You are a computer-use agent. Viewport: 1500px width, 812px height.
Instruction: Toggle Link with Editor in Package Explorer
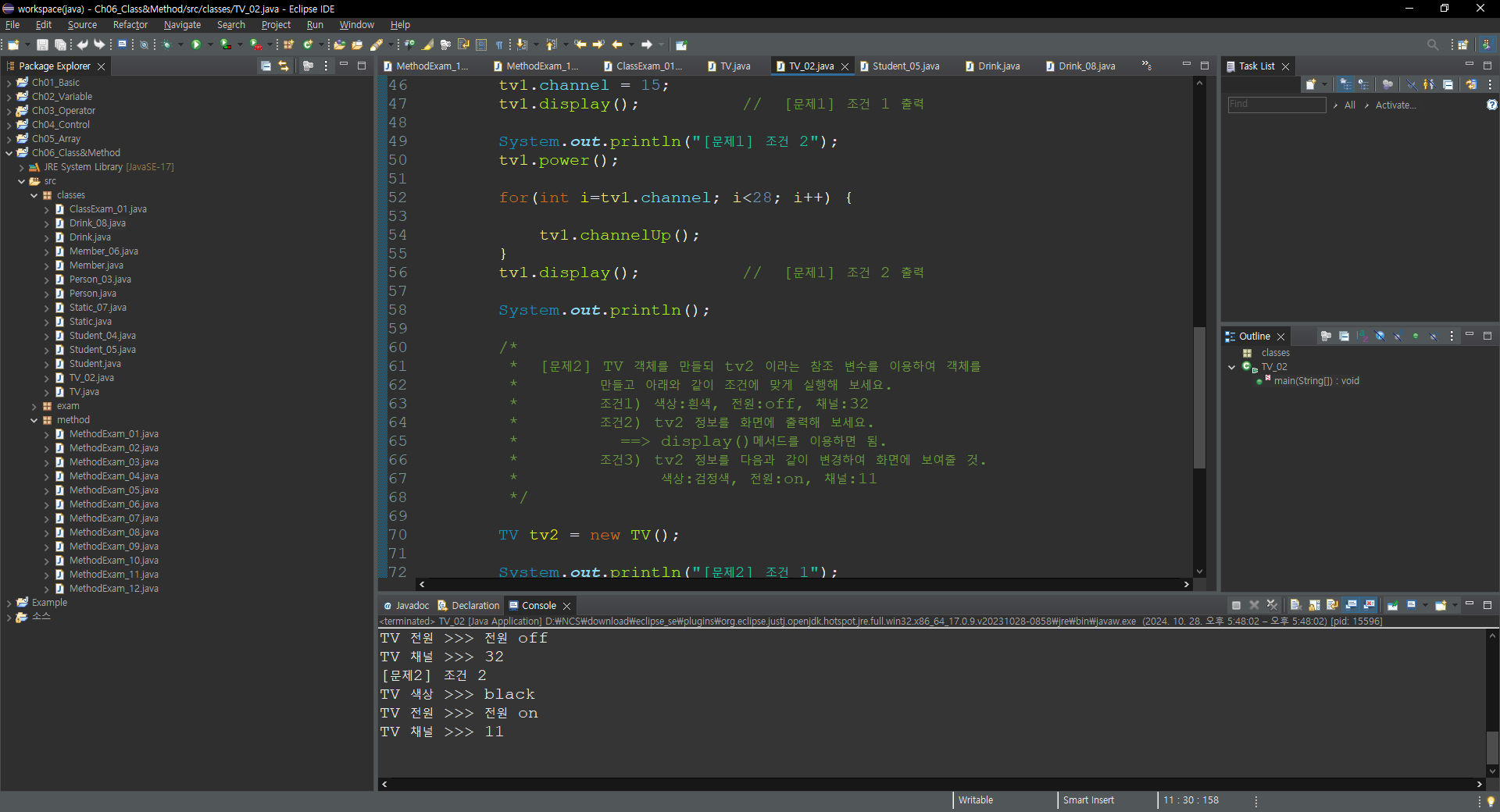(284, 66)
